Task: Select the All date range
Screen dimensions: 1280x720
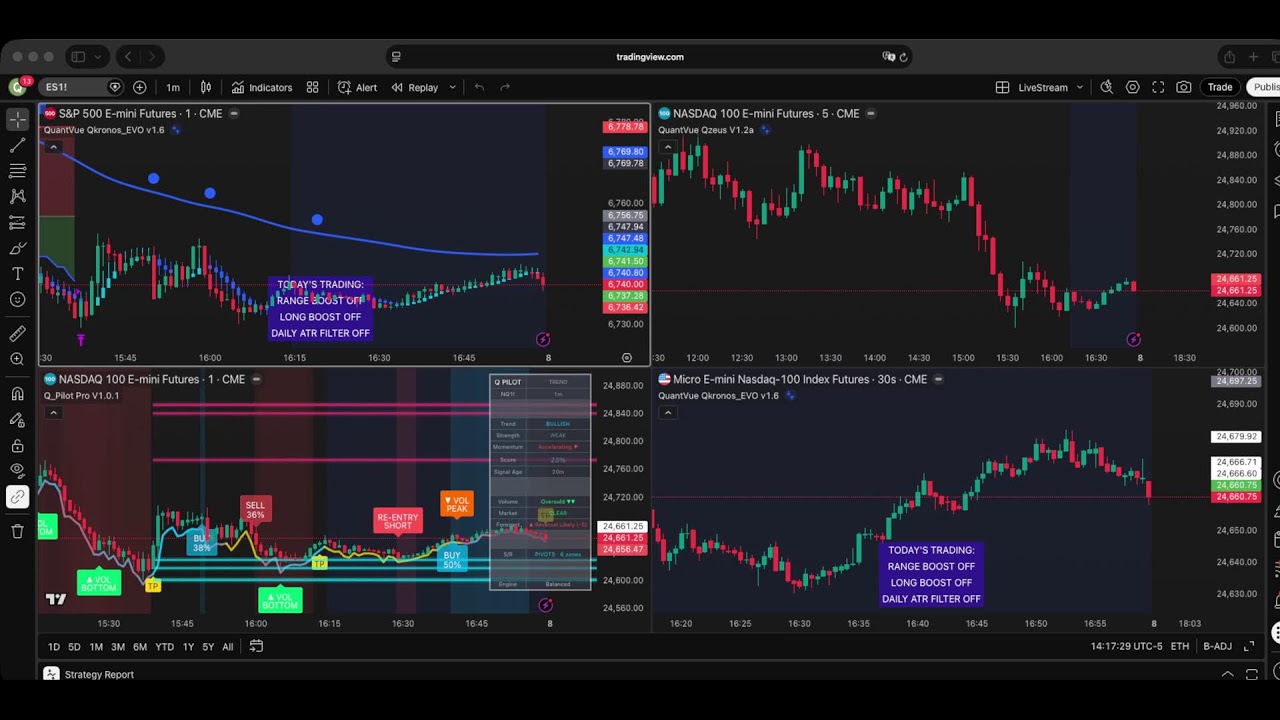Action: 228,647
